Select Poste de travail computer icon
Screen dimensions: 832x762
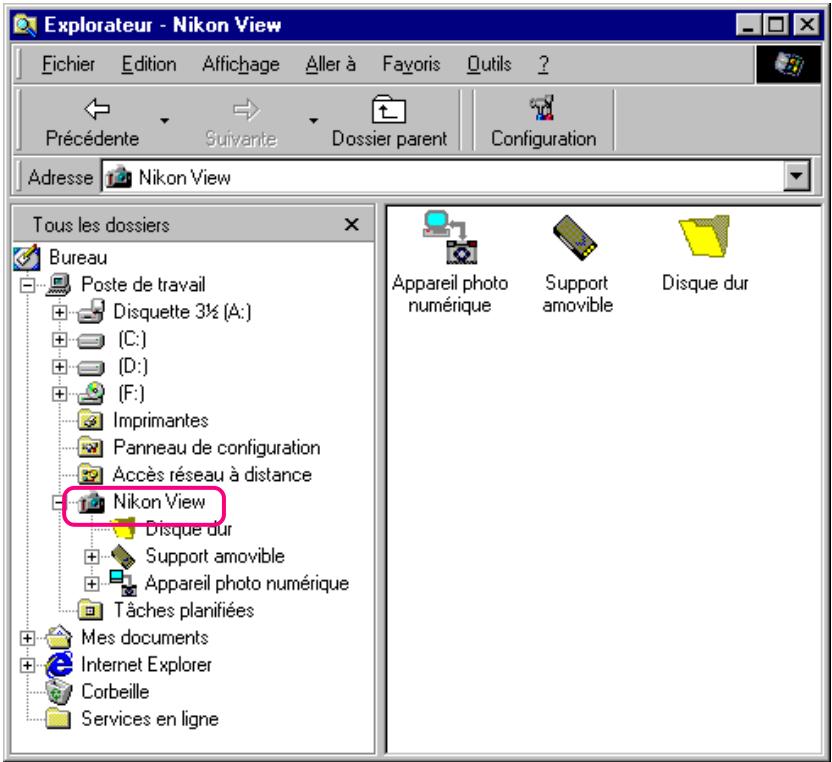click(x=59, y=284)
